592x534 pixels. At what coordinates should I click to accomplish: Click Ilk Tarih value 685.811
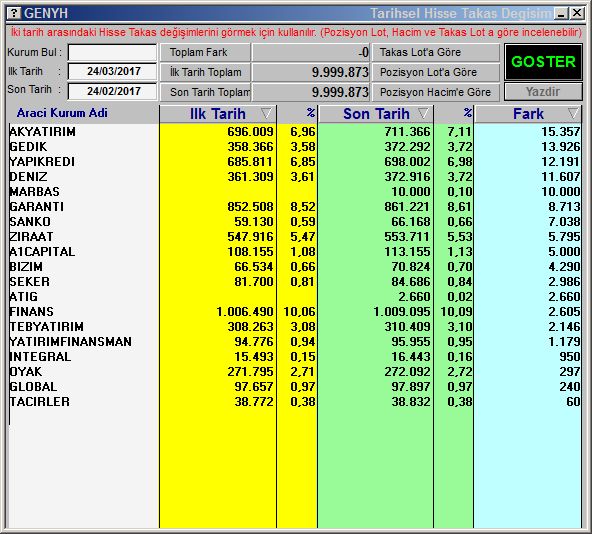[250, 162]
